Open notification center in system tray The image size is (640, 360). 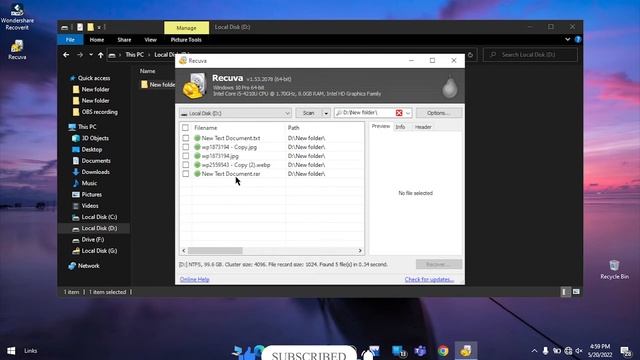(625, 351)
